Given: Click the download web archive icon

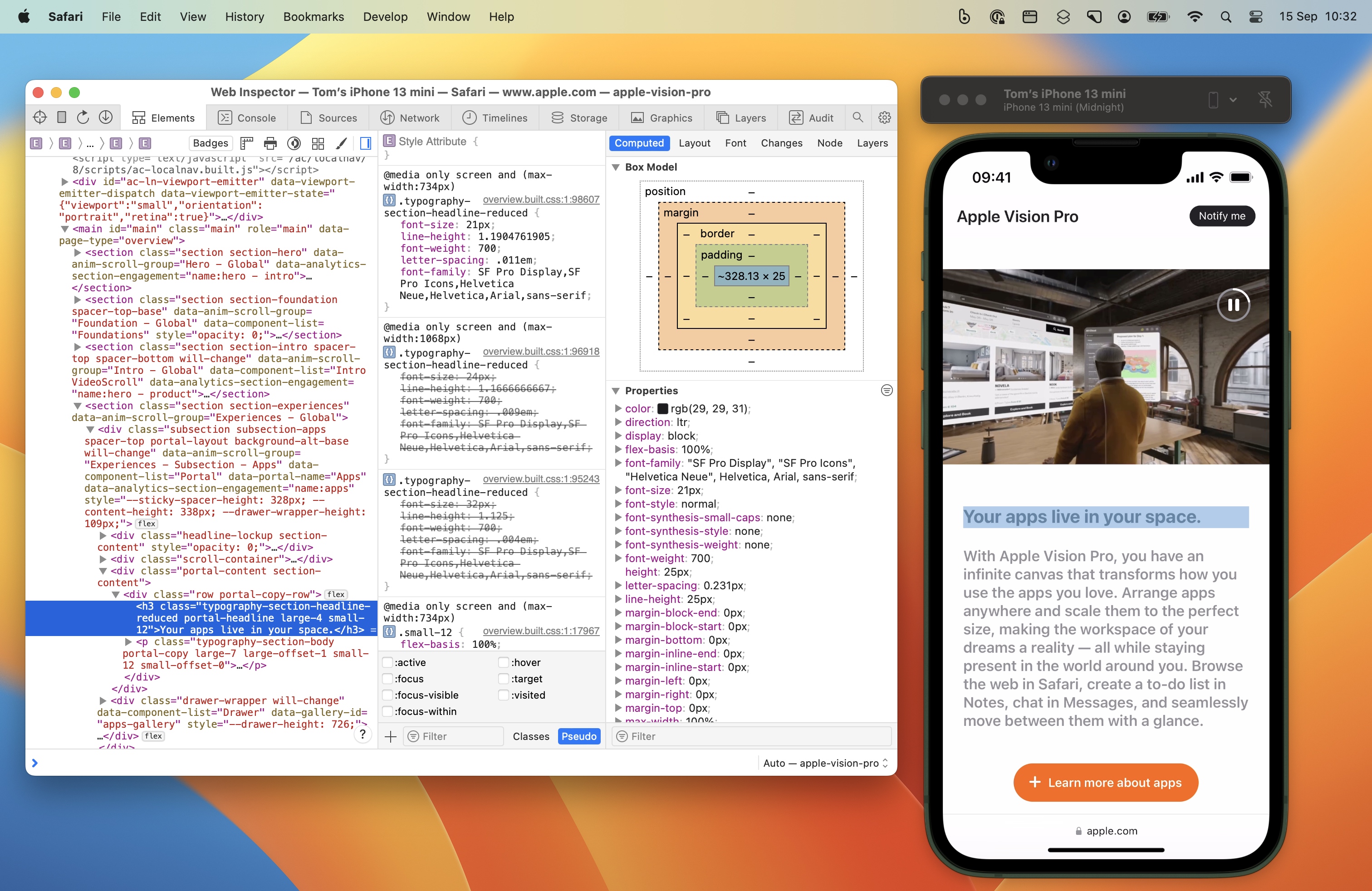Looking at the screenshot, I should coord(106,117).
